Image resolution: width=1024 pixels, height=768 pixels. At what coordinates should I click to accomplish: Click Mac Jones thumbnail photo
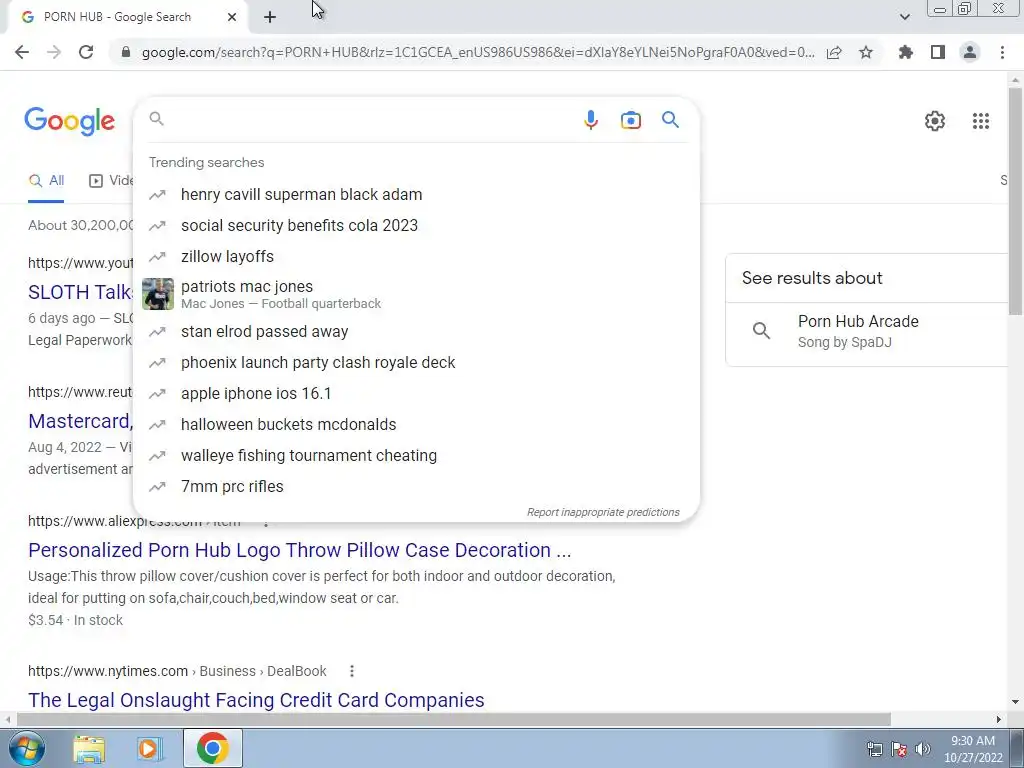coord(158,294)
